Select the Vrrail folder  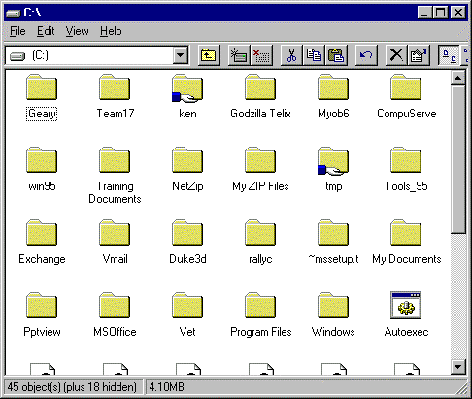[x=115, y=242]
